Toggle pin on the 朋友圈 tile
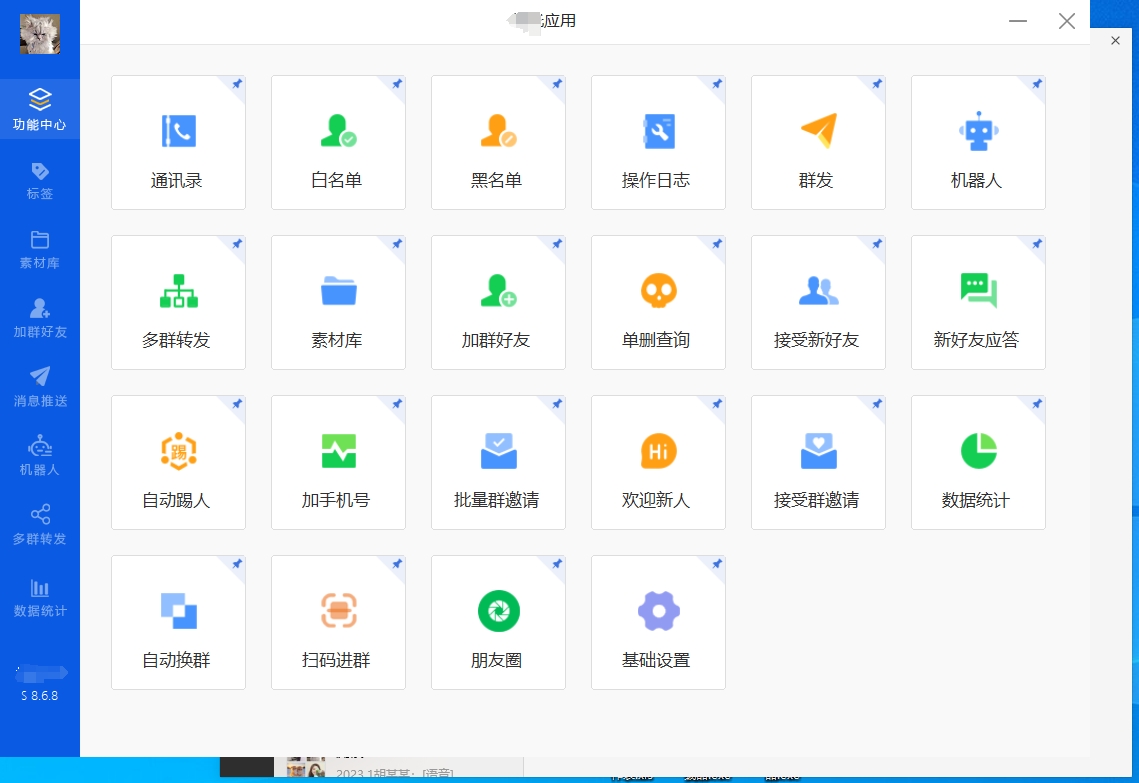Screen dimensions: 1139x783 point(556,564)
